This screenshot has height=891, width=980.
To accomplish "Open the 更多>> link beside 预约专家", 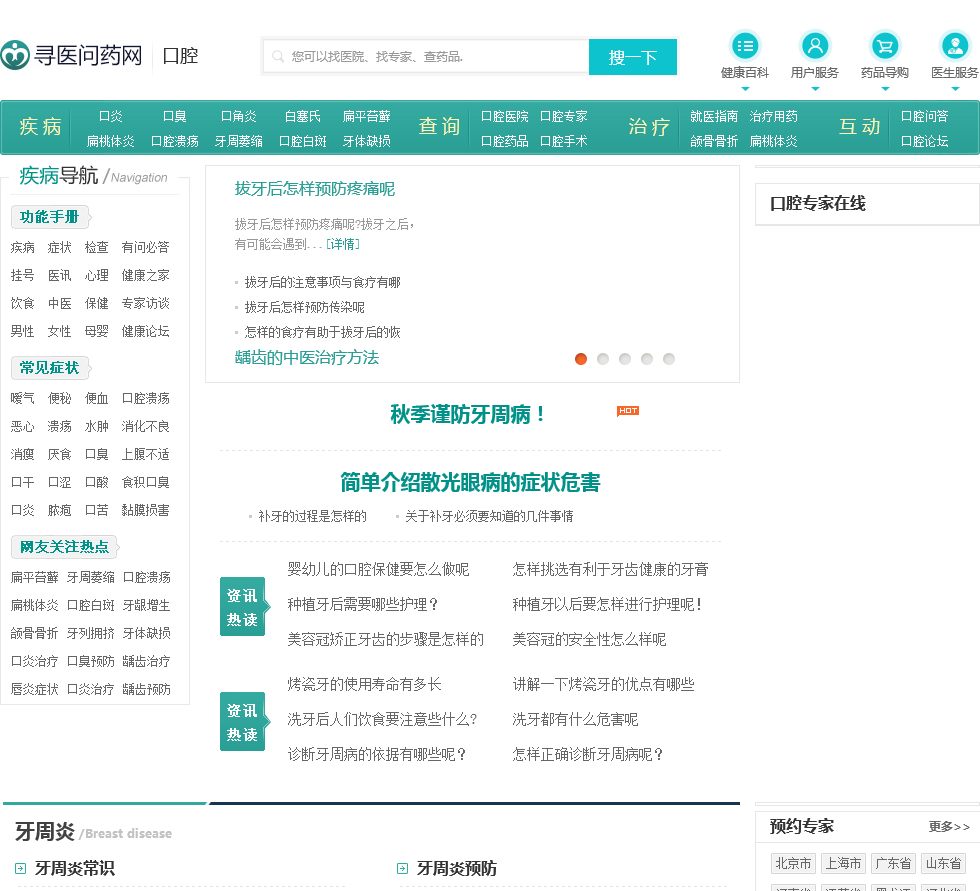I will coord(949,827).
